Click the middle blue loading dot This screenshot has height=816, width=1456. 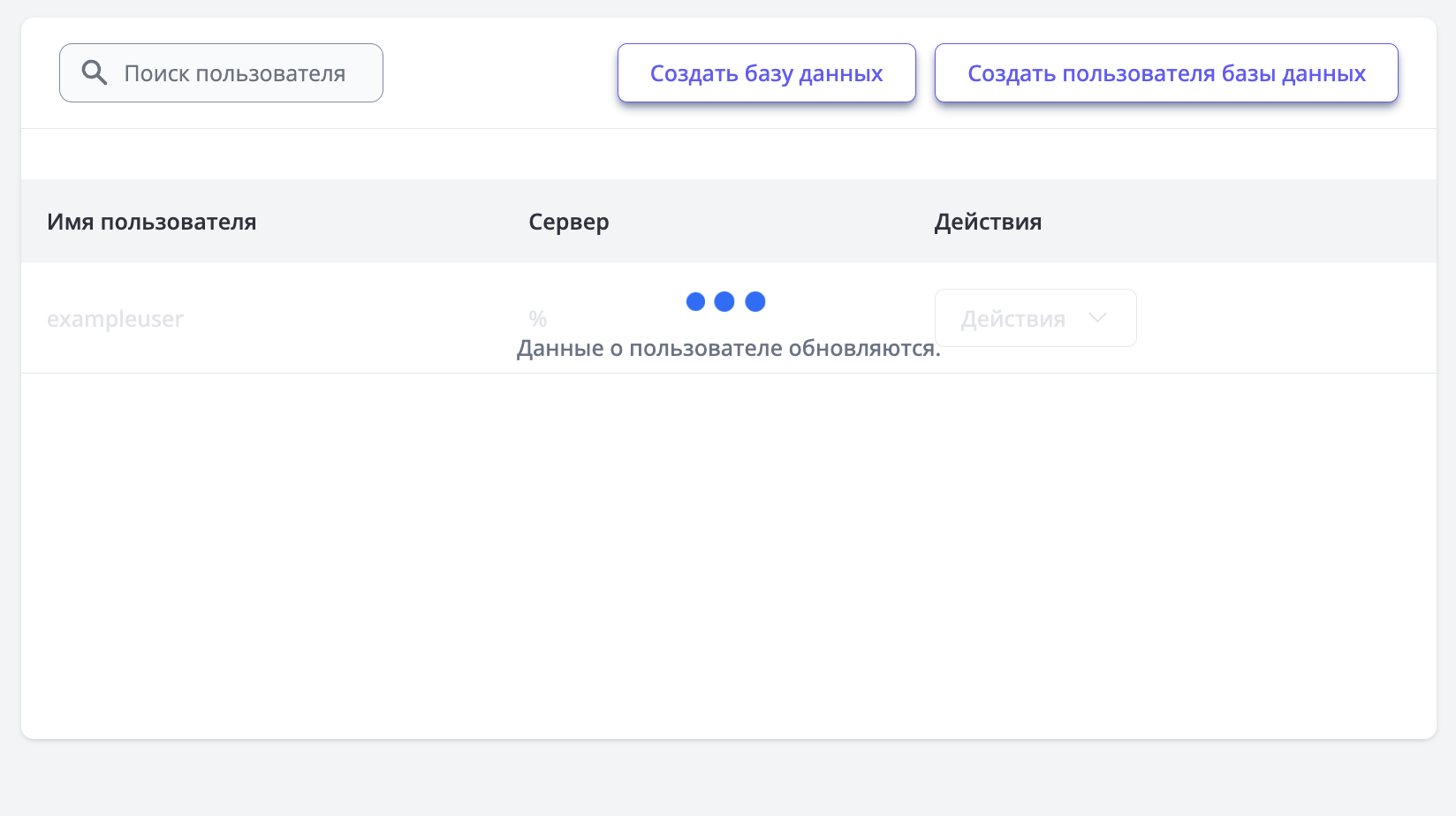click(724, 302)
